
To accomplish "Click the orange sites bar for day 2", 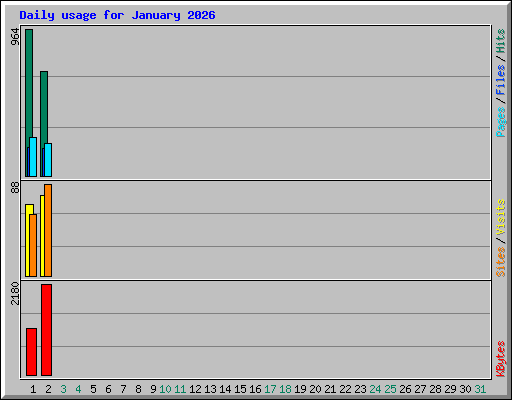I will tap(48, 230).
